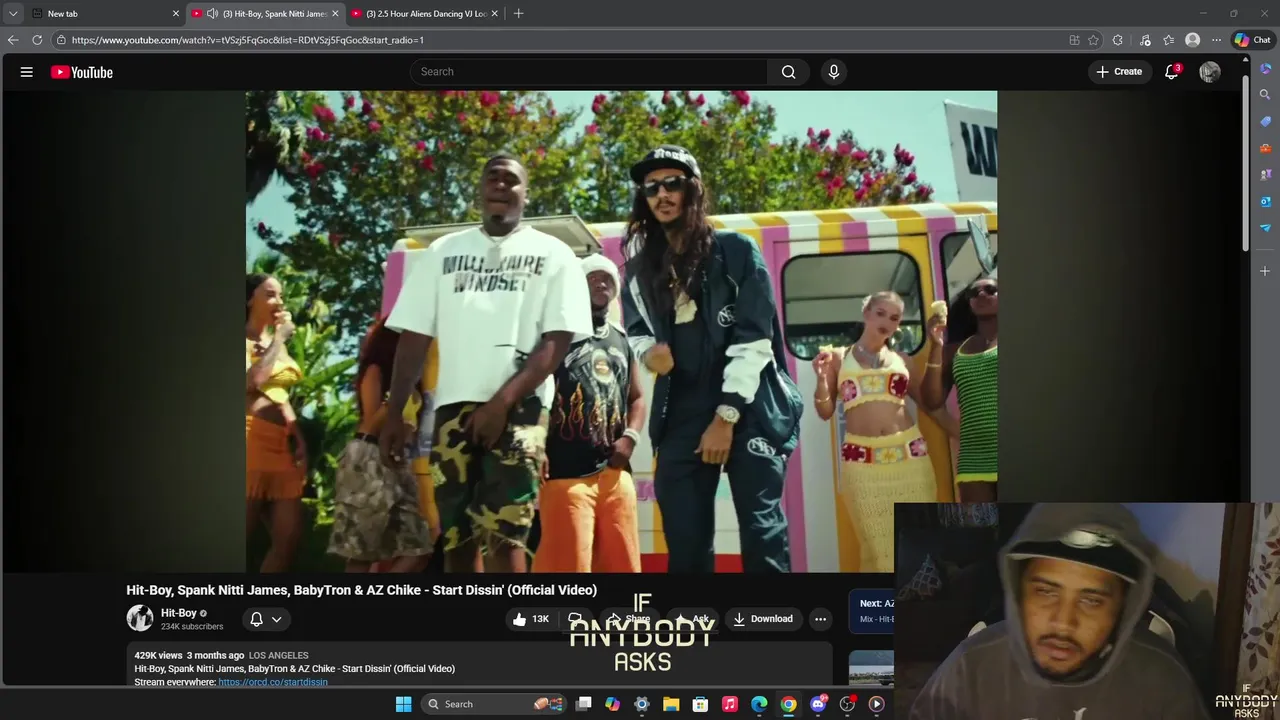Expand the notification options dropdown beside the bell

[277, 619]
